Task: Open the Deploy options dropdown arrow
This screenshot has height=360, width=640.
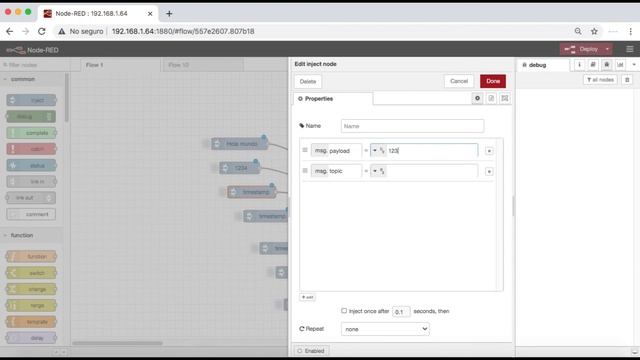Action: [607, 49]
